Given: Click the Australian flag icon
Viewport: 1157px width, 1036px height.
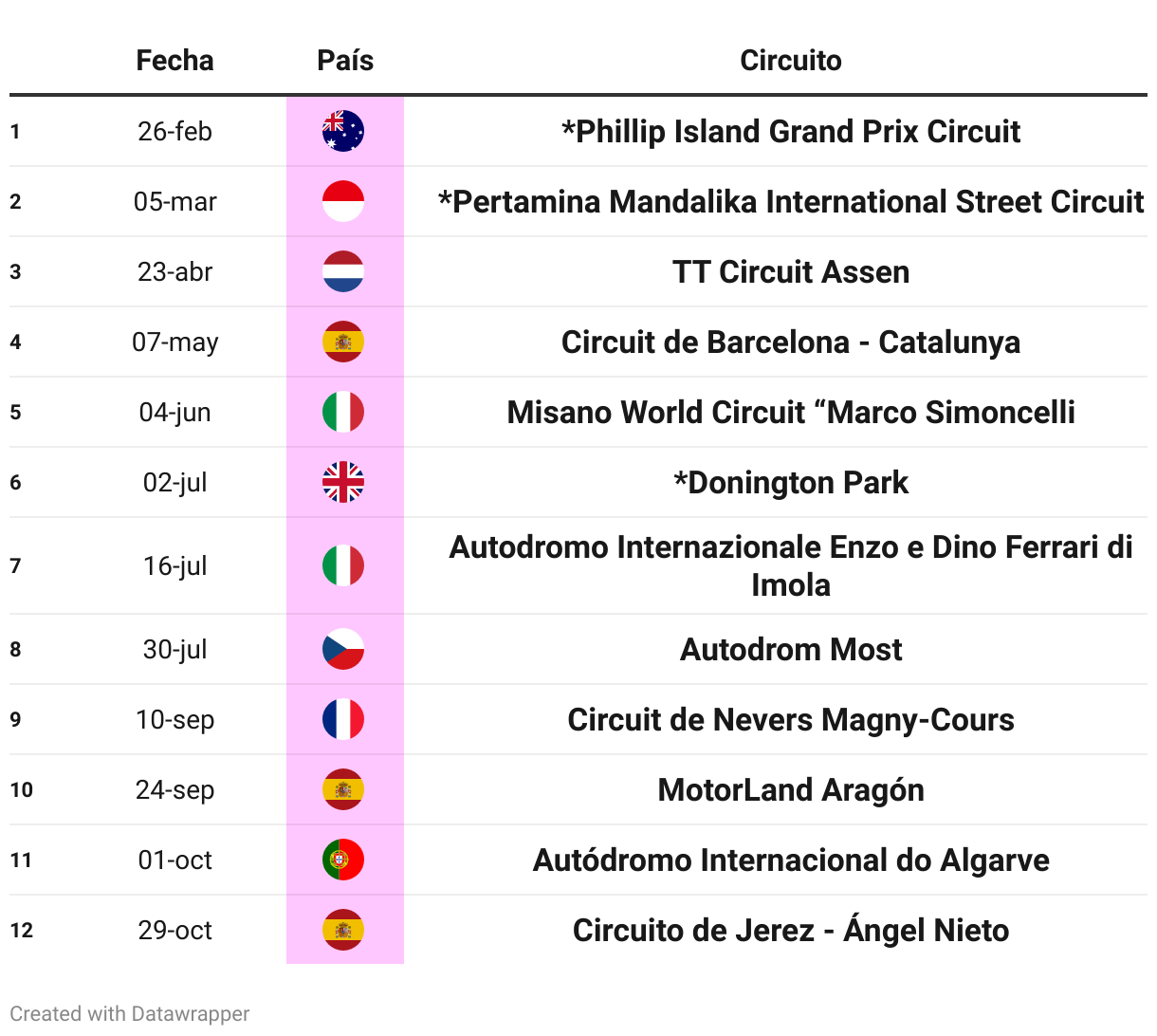Looking at the screenshot, I should [343, 131].
